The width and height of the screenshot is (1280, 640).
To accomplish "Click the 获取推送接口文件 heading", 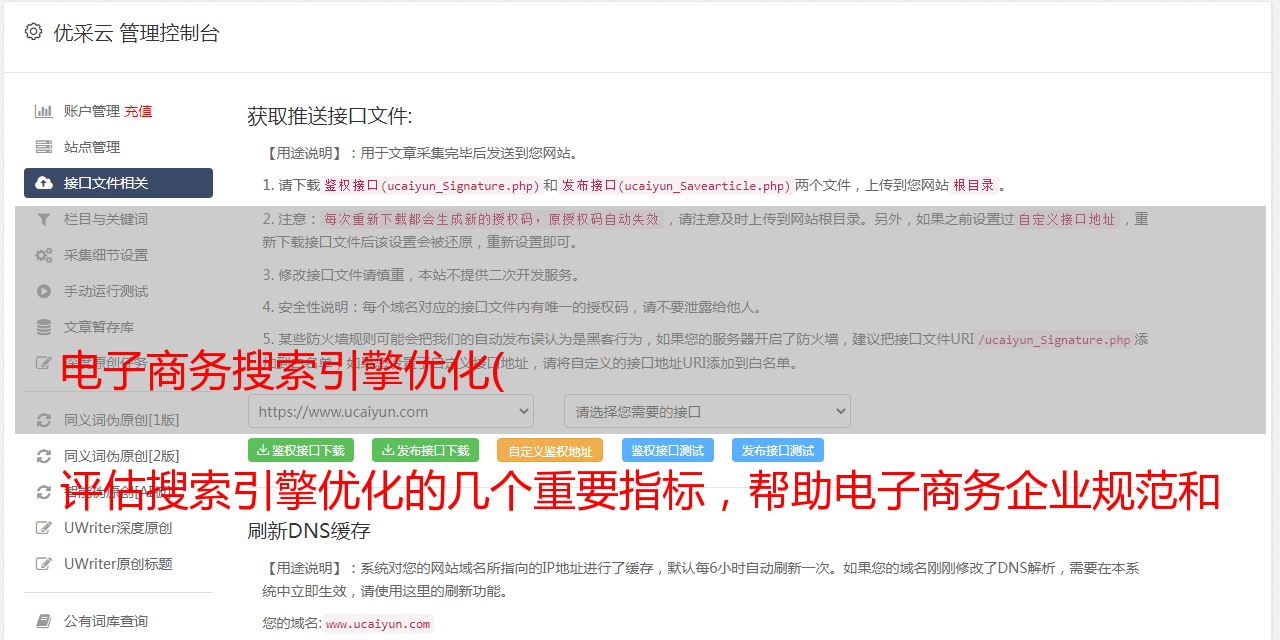I will (x=330, y=116).
